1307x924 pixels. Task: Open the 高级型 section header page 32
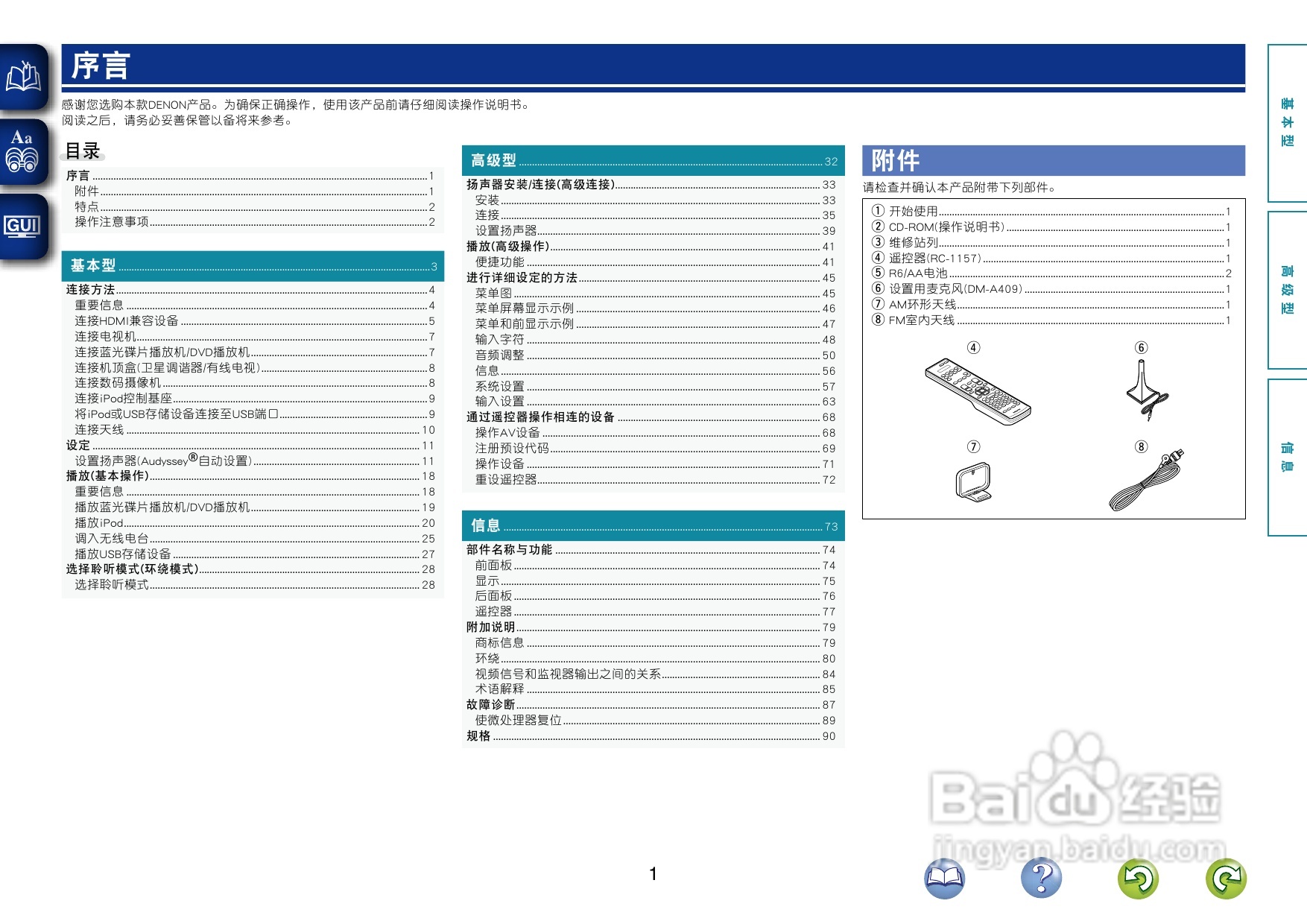(x=653, y=160)
